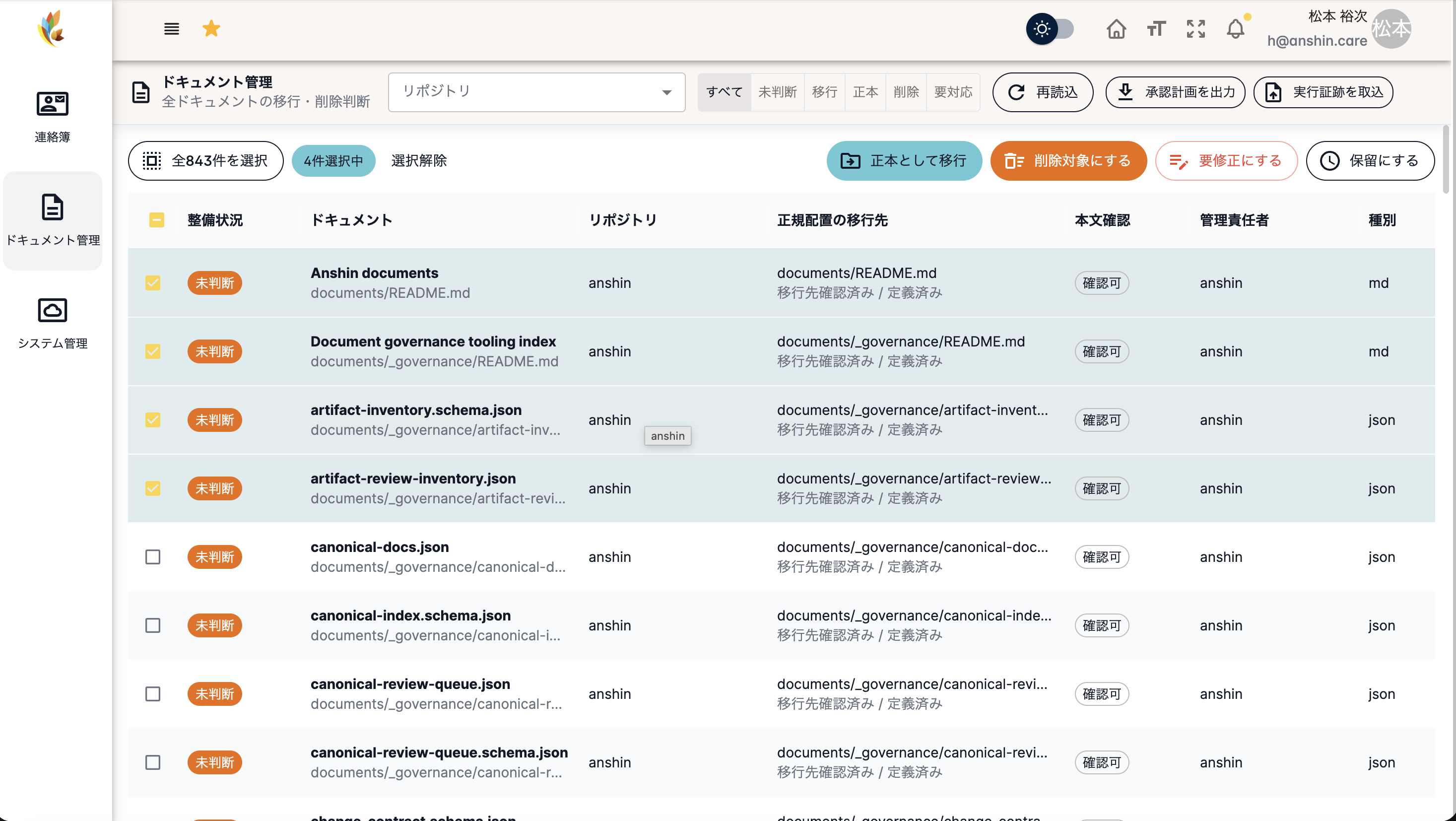Click 確認可 chip in Anshin documents row
The height and width of the screenshot is (821, 1456).
1101,283
